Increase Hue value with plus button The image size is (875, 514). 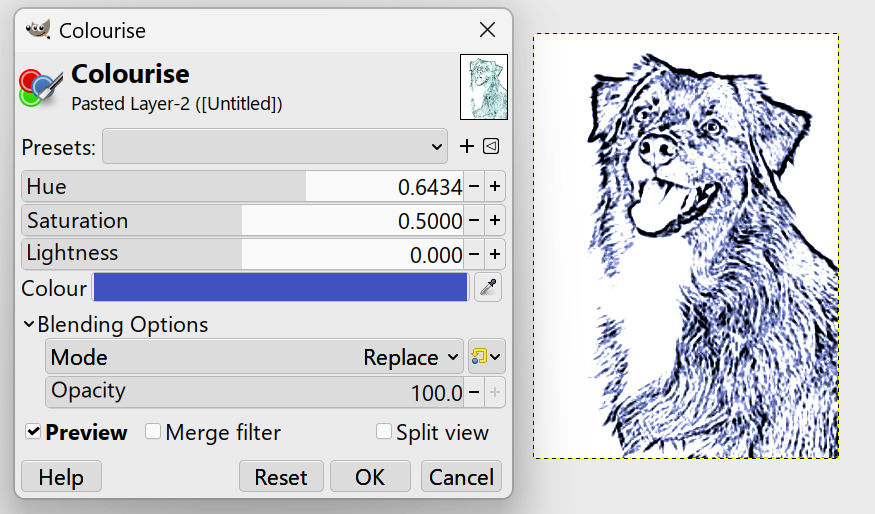[x=495, y=186]
